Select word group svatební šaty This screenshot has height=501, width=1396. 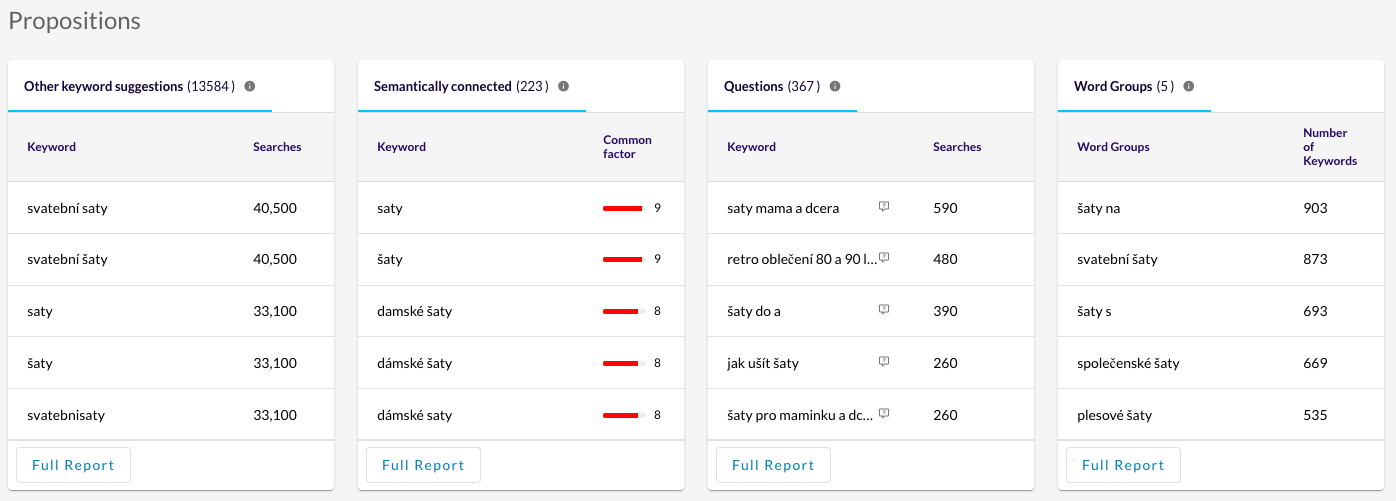tap(1117, 259)
